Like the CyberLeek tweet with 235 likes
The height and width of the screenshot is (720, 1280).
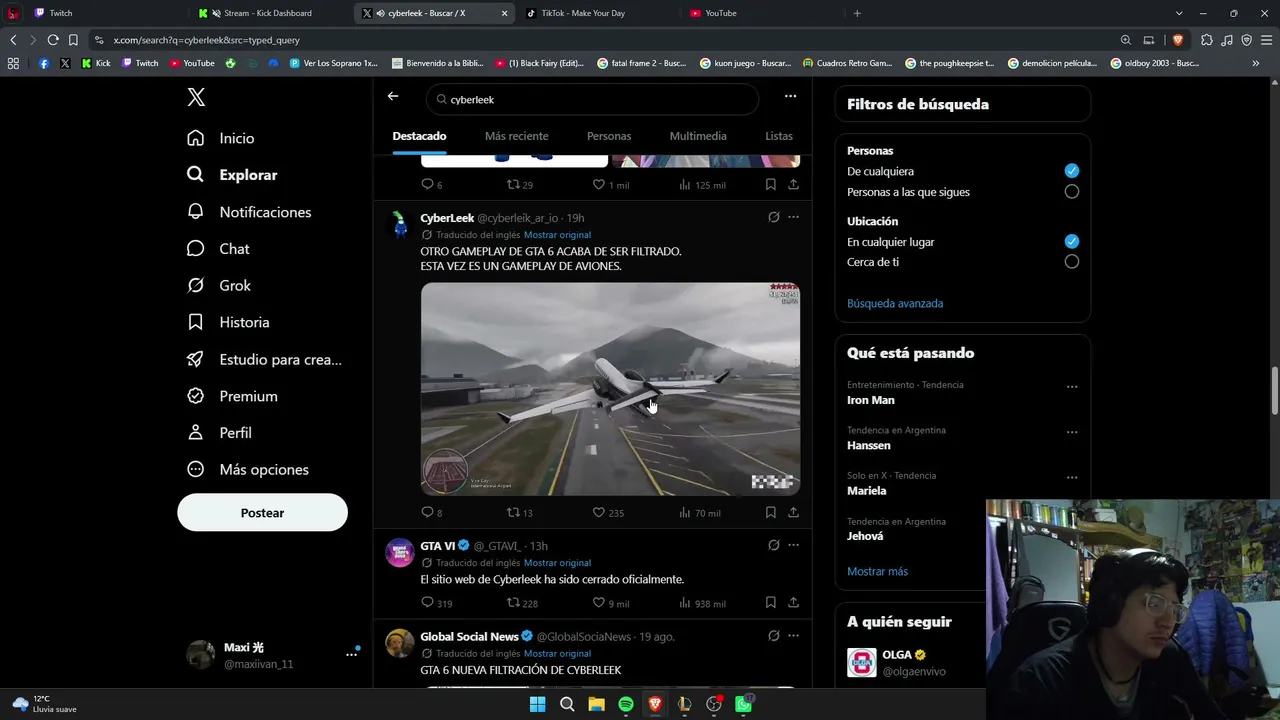[x=599, y=512]
